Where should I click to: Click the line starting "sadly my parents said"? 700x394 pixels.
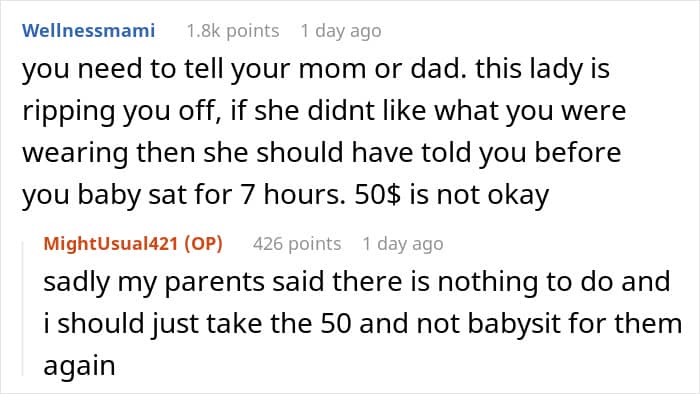coord(357,282)
